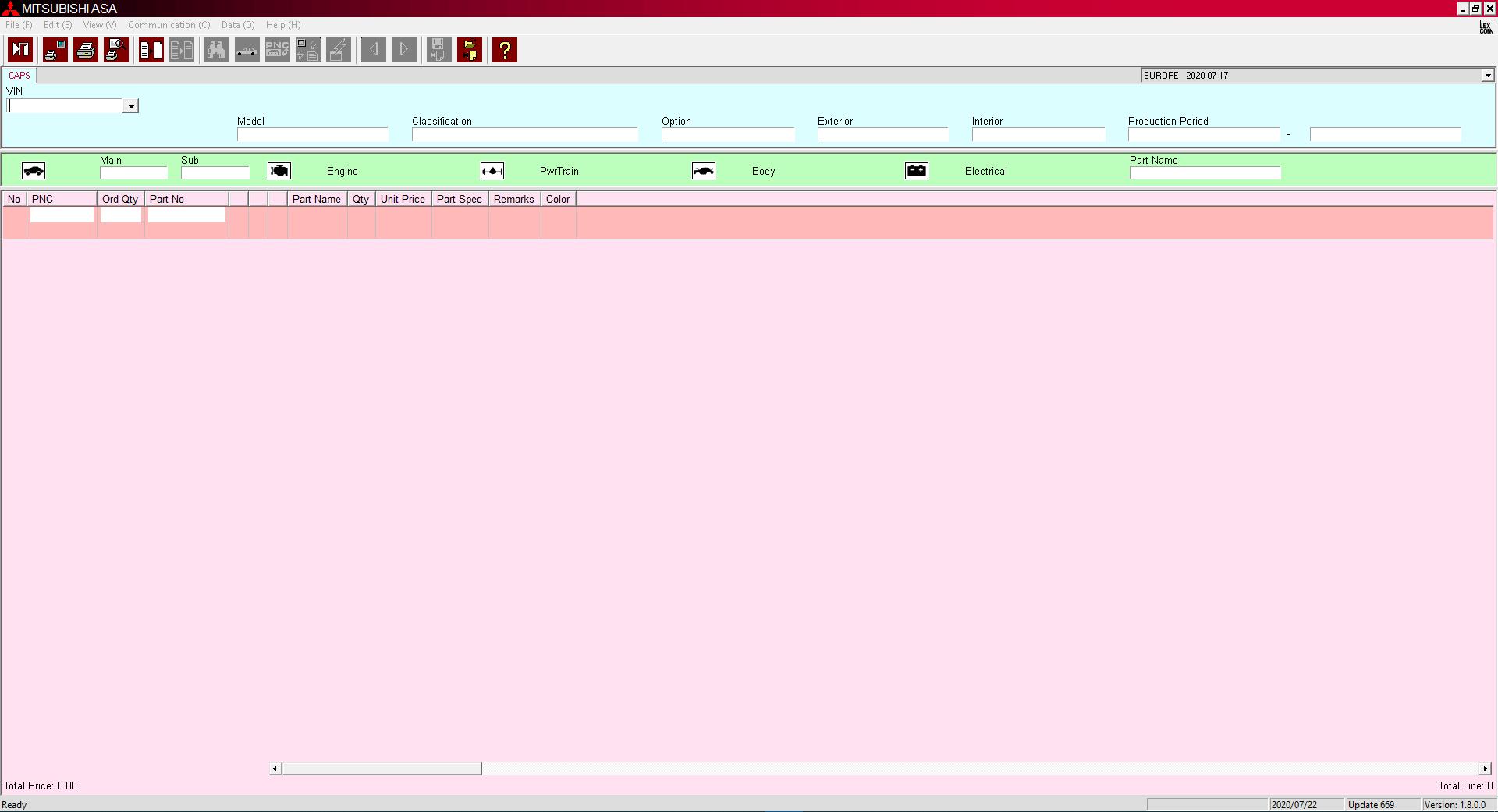Open the File (F) menu

click(19, 25)
